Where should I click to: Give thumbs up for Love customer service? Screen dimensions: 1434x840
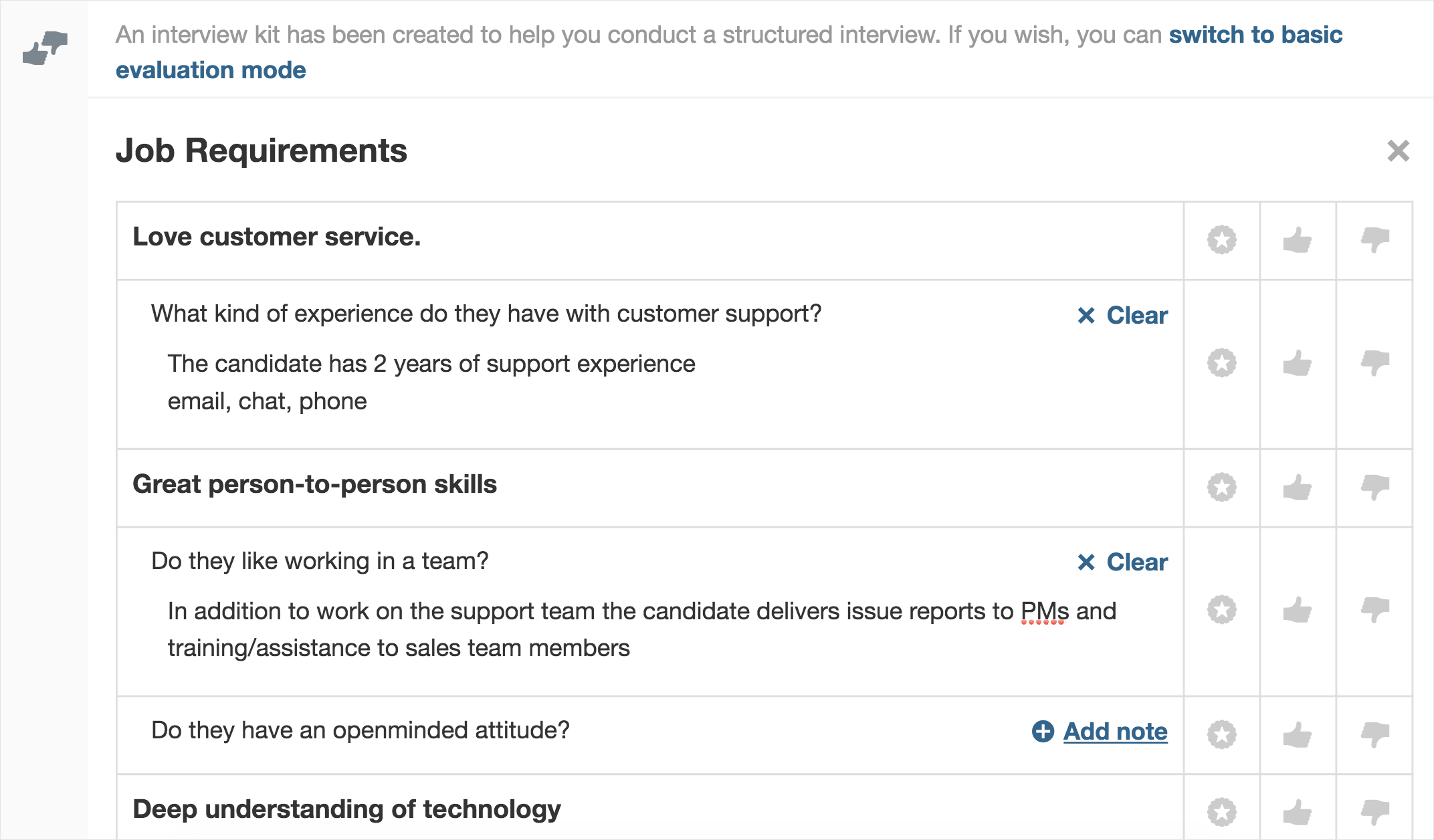coord(1298,240)
